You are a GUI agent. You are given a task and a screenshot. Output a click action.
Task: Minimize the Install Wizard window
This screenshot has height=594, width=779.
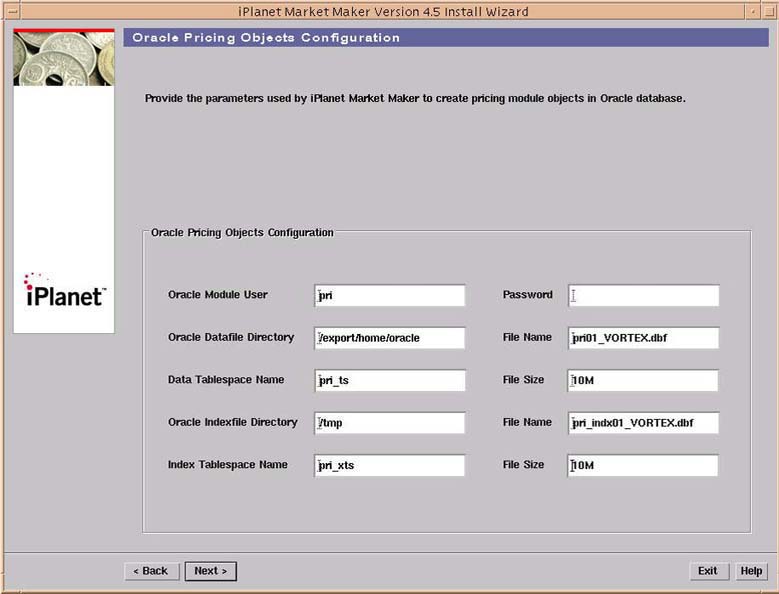pyautogui.click(x=753, y=11)
